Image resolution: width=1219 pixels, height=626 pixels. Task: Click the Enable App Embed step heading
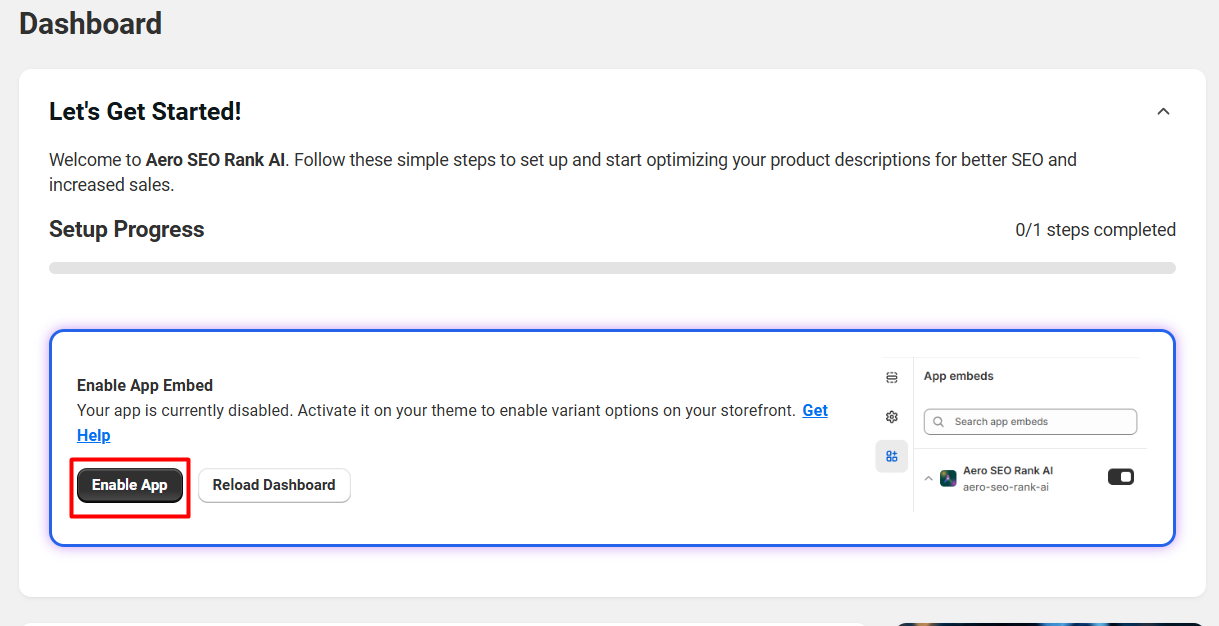click(x=145, y=385)
